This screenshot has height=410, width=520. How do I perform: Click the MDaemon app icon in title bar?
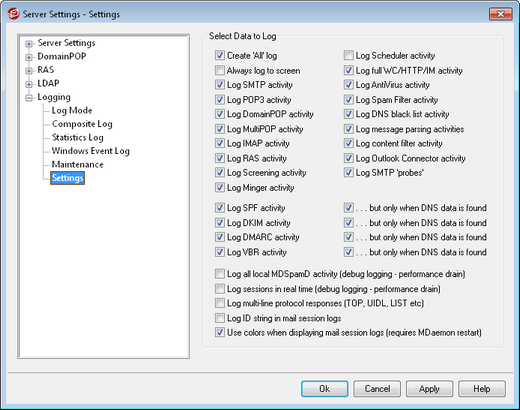pos(14,14)
